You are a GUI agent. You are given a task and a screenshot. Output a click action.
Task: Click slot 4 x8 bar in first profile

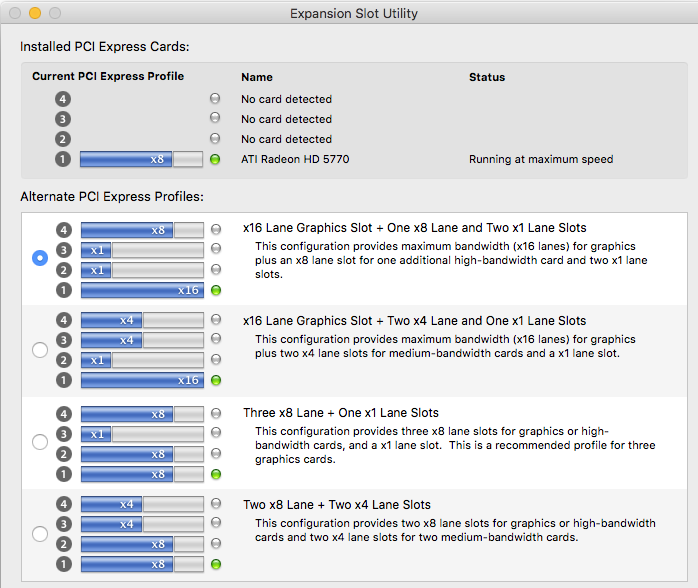[127, 230]
